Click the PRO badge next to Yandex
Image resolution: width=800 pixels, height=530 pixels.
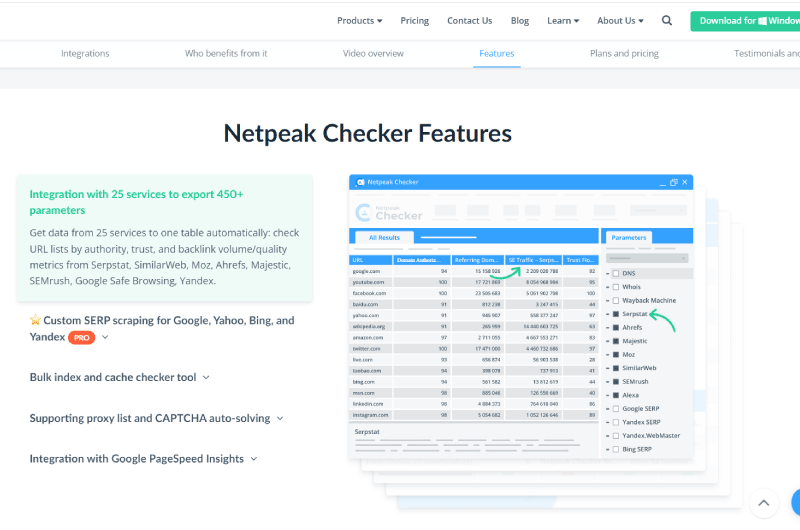pyautogui.click(x=82, y=338)
